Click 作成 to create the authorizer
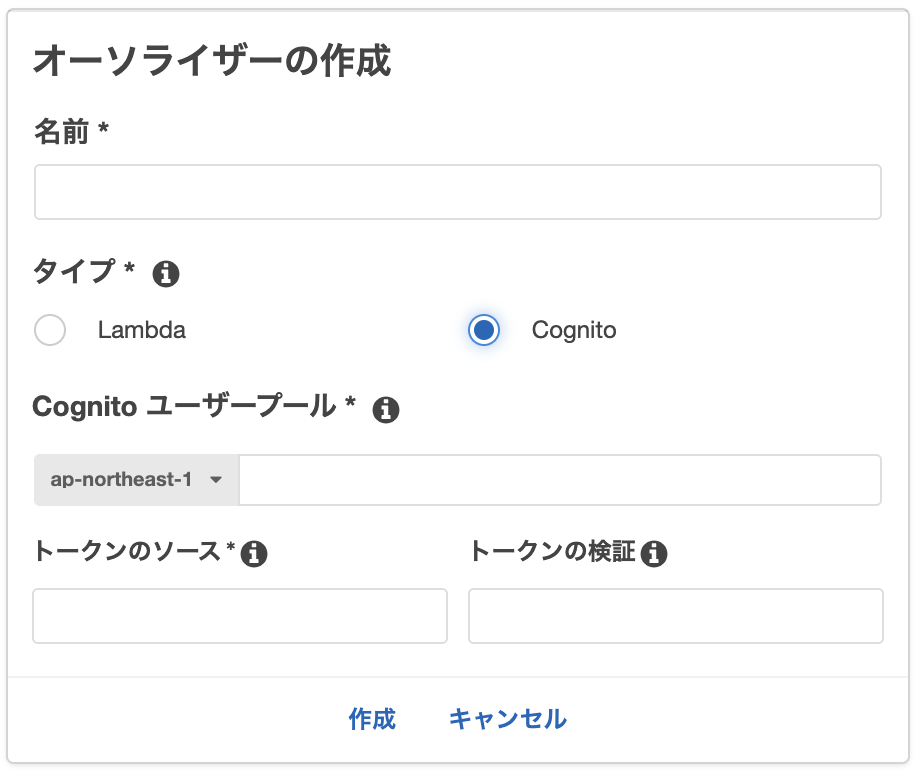Viewport: 916px width, 772px height. tap(372, 719)
